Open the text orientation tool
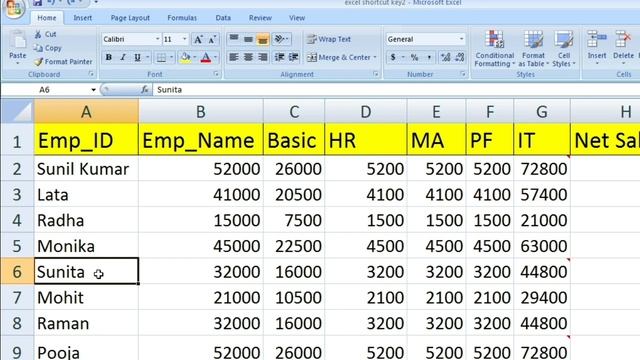 pos(280,39)
